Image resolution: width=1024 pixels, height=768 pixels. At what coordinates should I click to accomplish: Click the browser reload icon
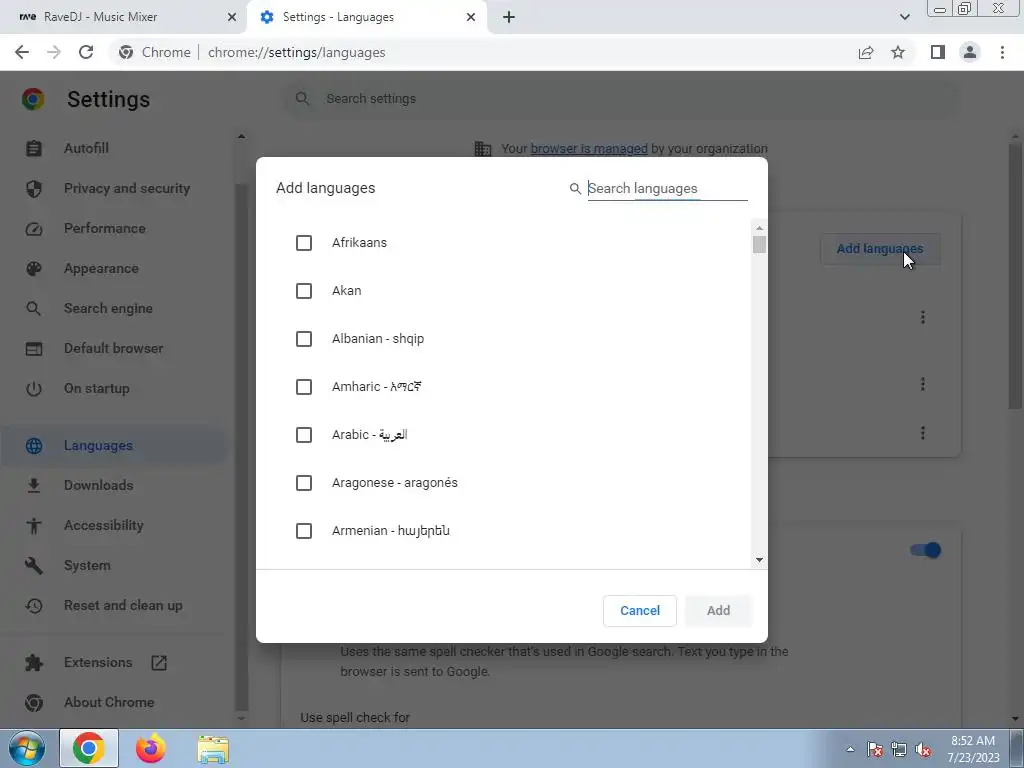tap(86, 52)
